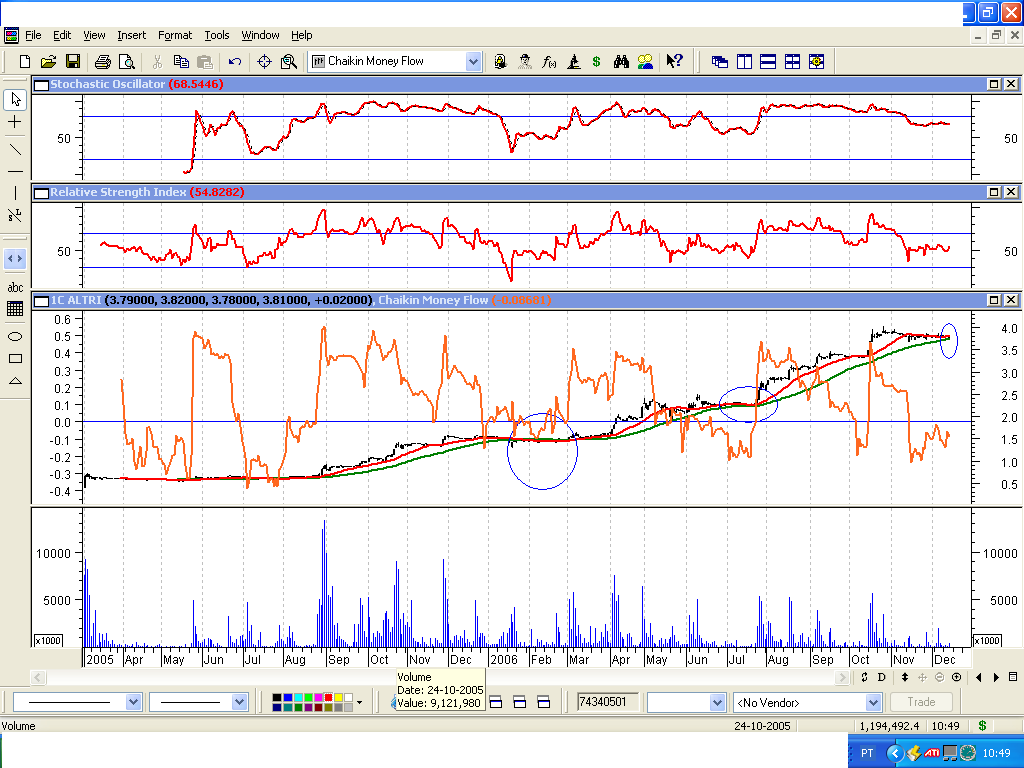
Task: Toggle the D daily periodicity button
Action: coord(881,677)
